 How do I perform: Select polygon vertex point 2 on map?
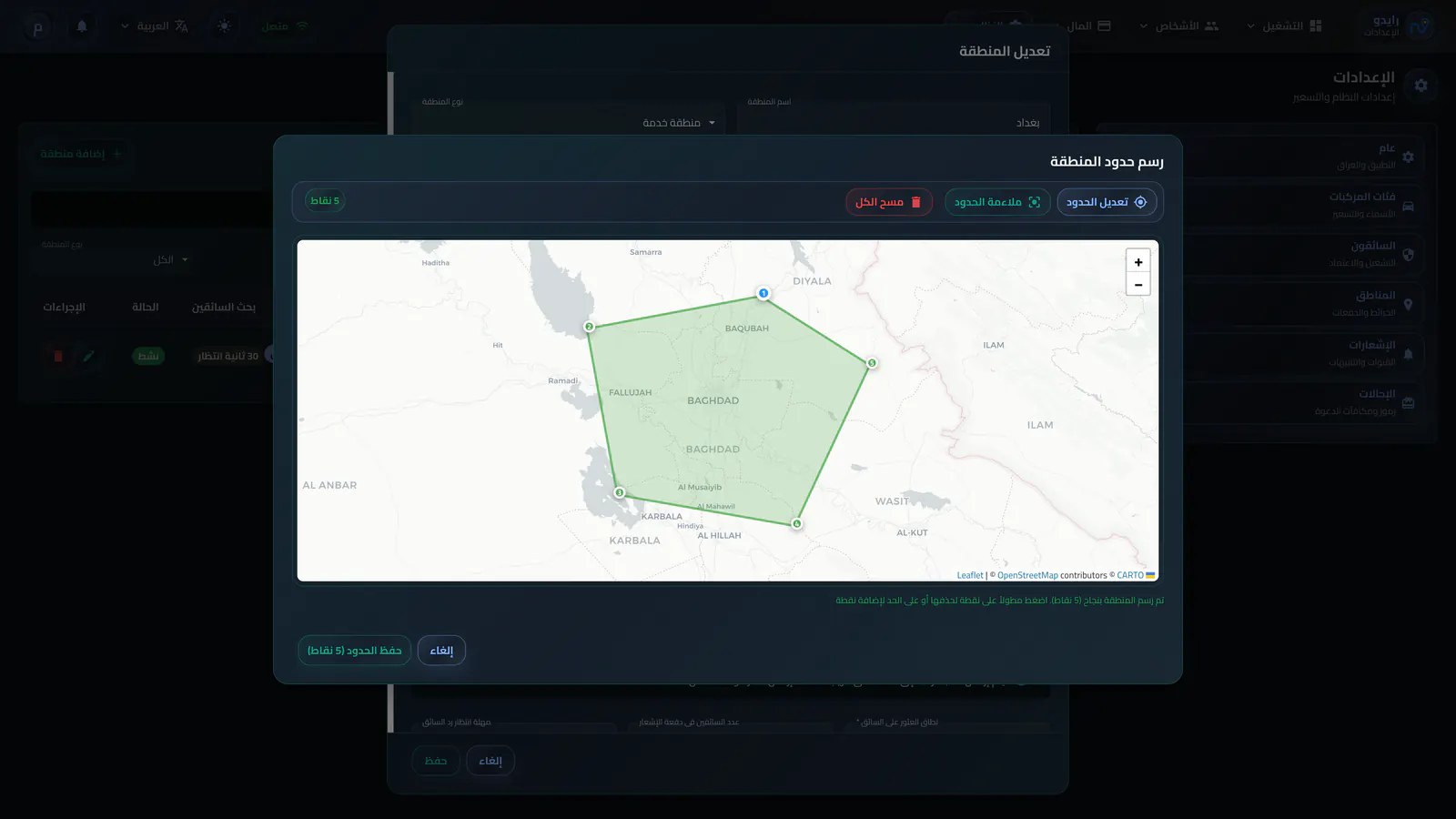(589, 327)
